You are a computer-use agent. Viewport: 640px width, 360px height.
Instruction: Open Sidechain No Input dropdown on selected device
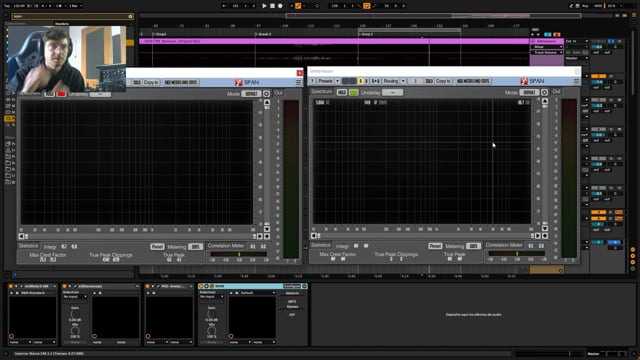point(211,297)
